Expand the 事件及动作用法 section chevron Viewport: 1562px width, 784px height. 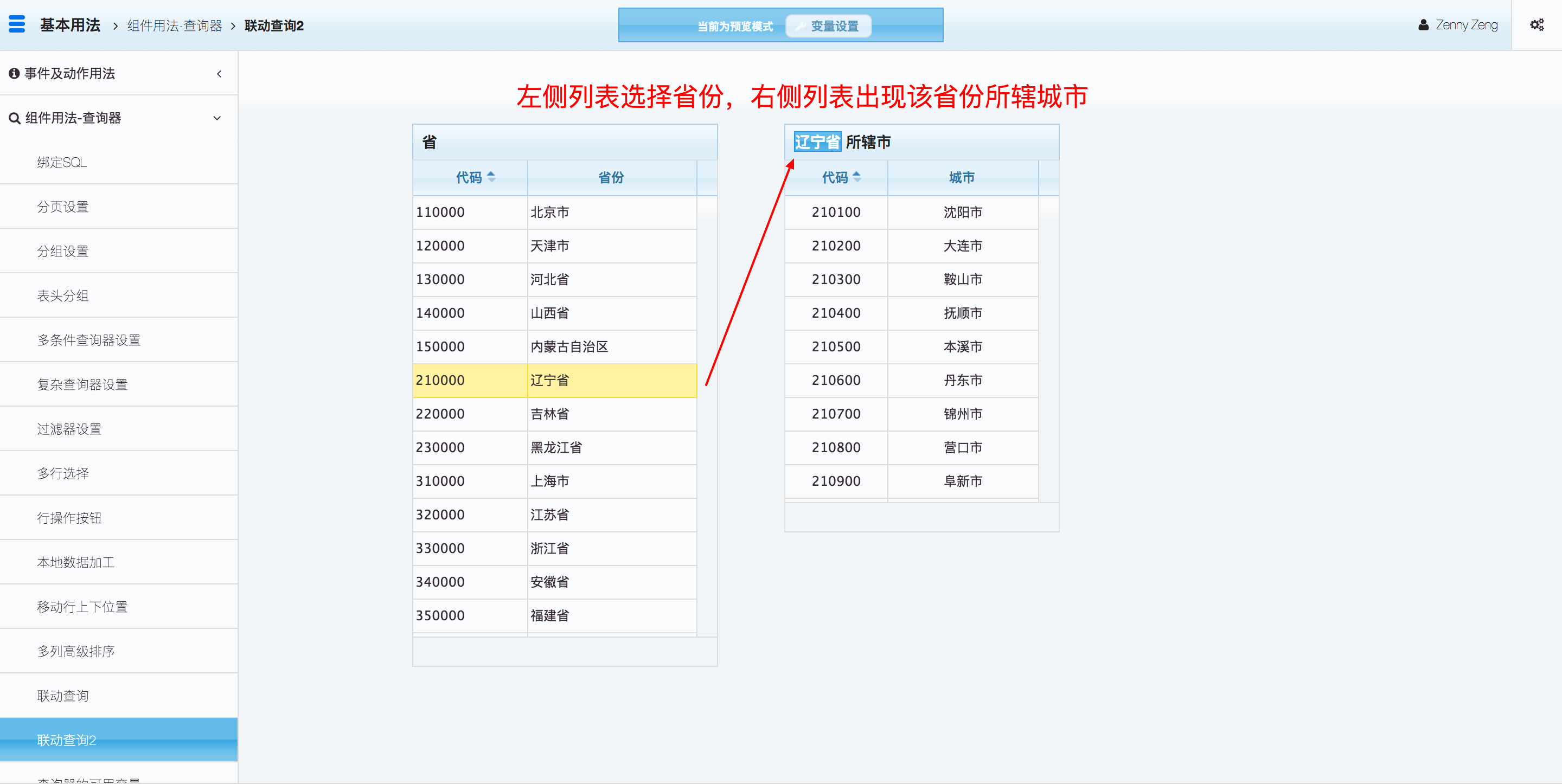click(x=219, y=74)
